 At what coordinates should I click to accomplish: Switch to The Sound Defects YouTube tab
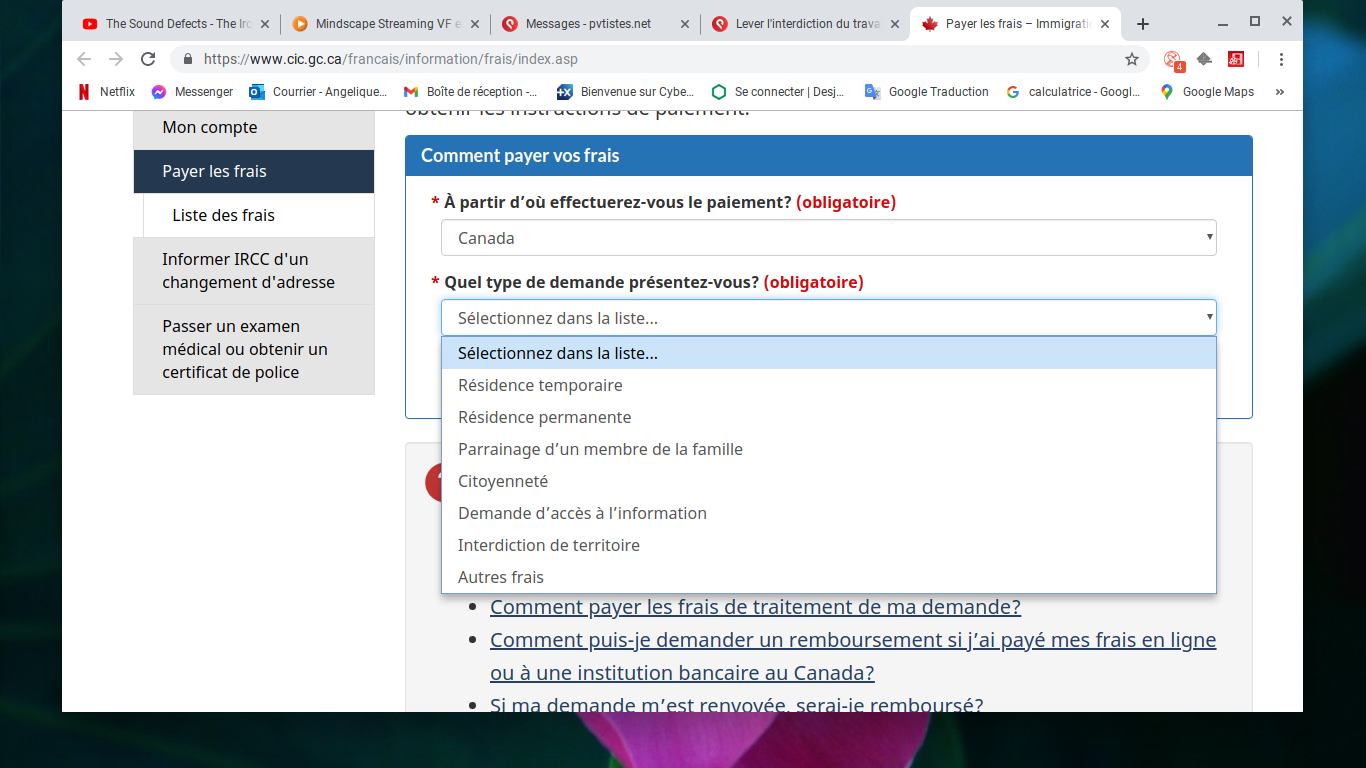[170, 24]
